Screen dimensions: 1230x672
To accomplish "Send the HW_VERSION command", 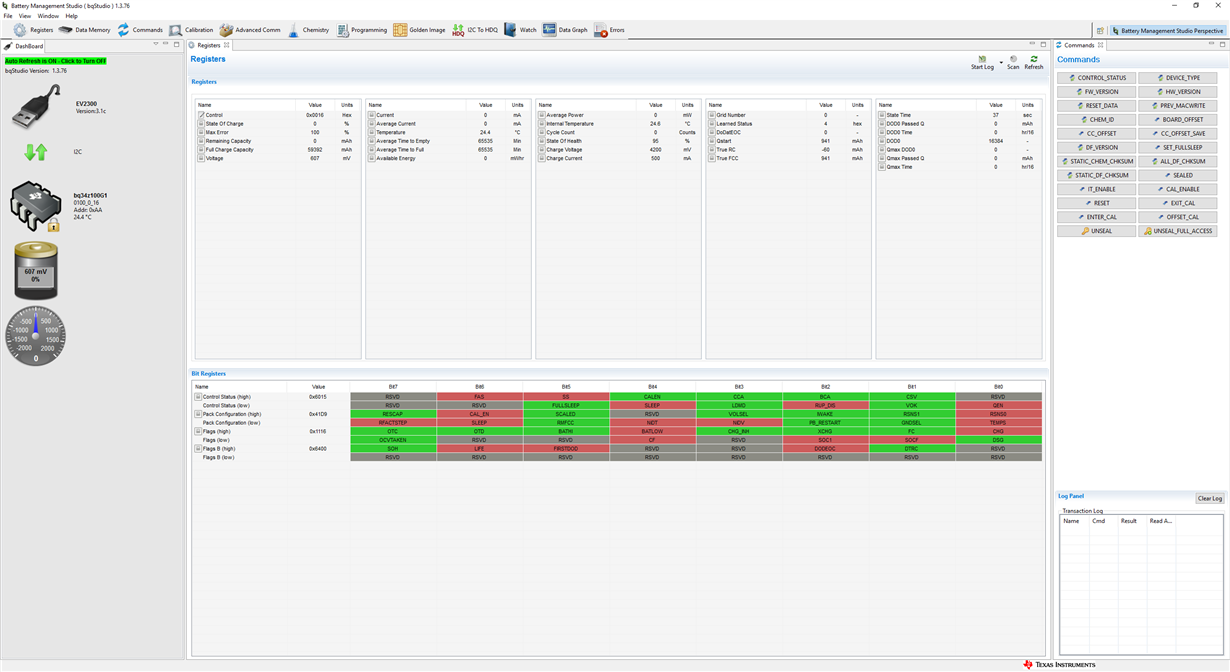I will [x=1178, y=92].
